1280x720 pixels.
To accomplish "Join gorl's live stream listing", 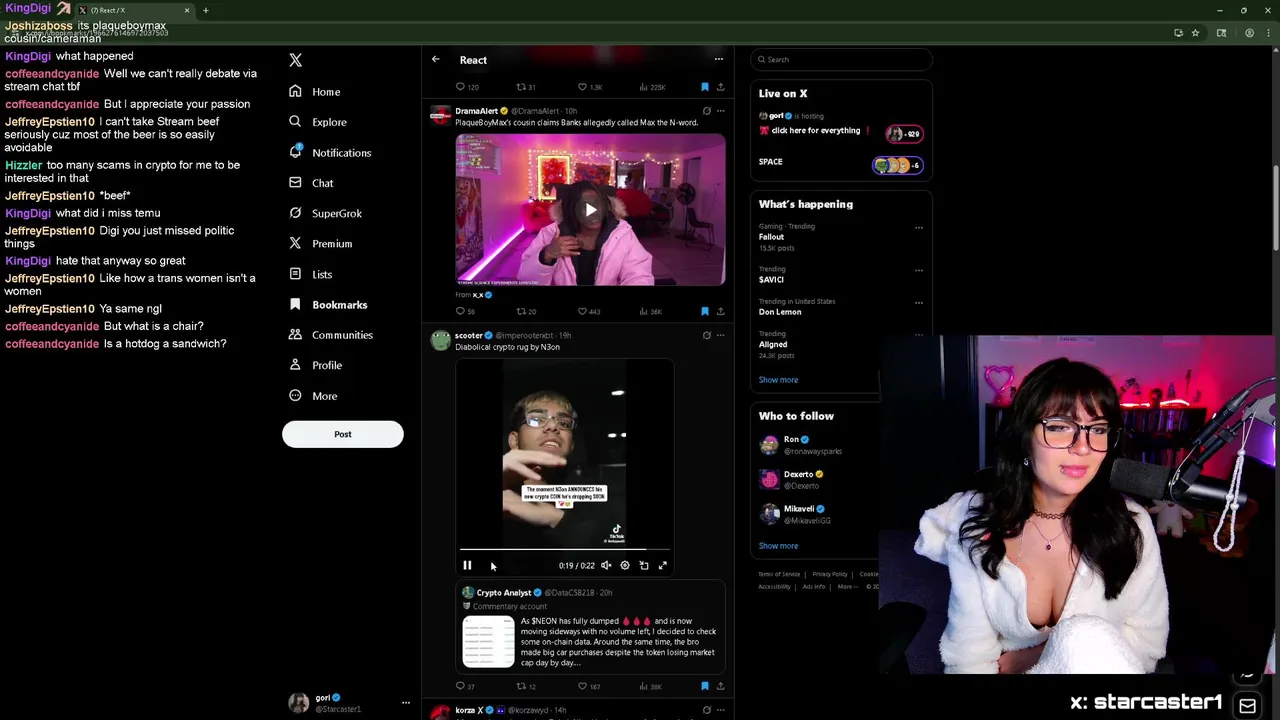I will click(x=841, y=126).
